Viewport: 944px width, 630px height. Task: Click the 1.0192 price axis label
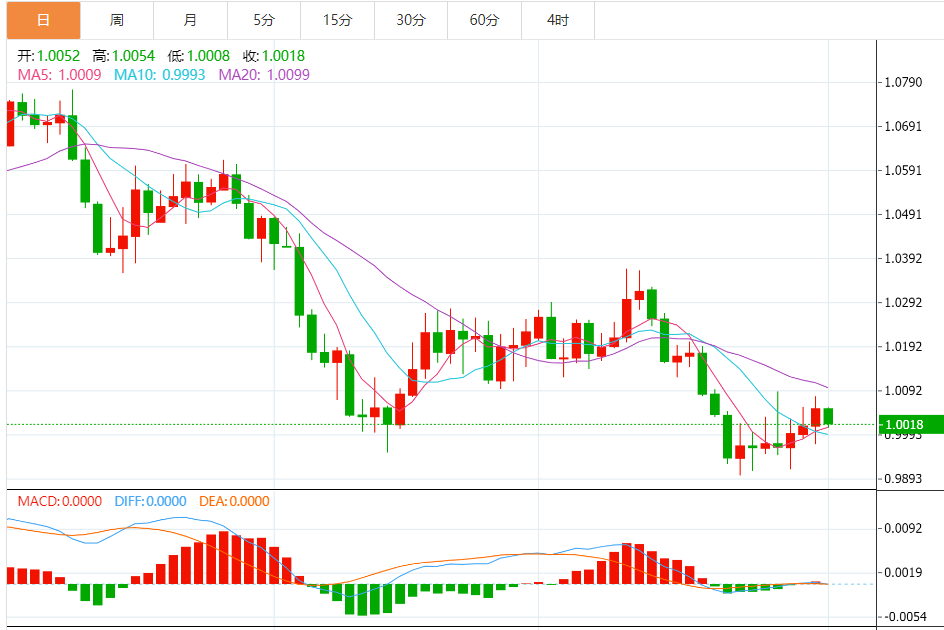click(903, 346)
